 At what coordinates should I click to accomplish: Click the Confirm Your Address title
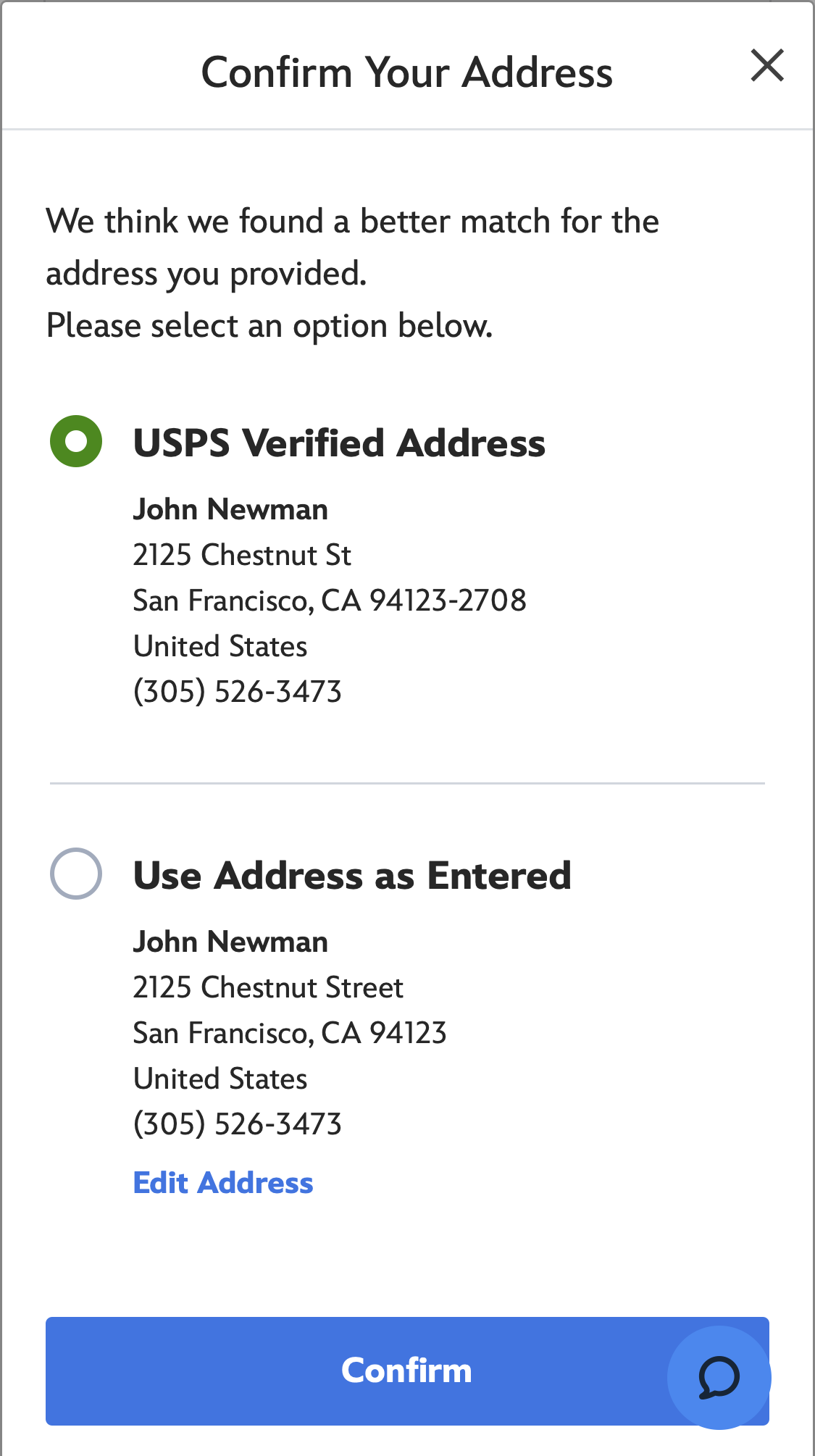(x=407, y=70)
